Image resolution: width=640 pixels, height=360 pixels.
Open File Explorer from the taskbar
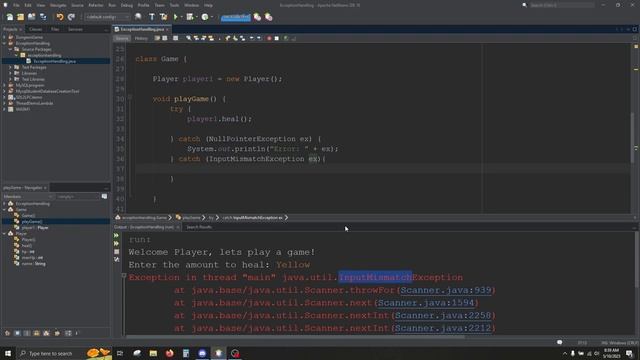click(153, 353)
